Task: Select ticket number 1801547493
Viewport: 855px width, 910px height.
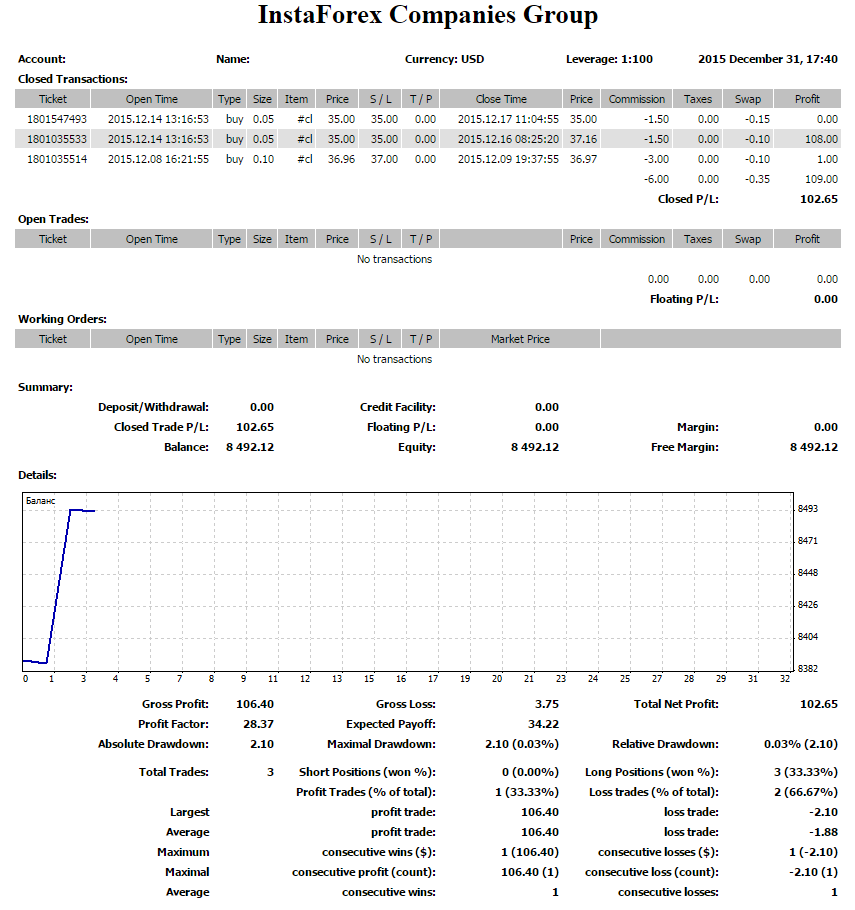Action: (57, 119)
